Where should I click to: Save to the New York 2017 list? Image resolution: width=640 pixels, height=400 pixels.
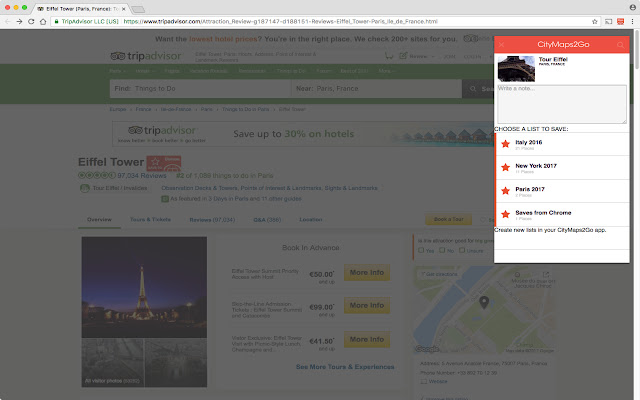pos(562,167)
